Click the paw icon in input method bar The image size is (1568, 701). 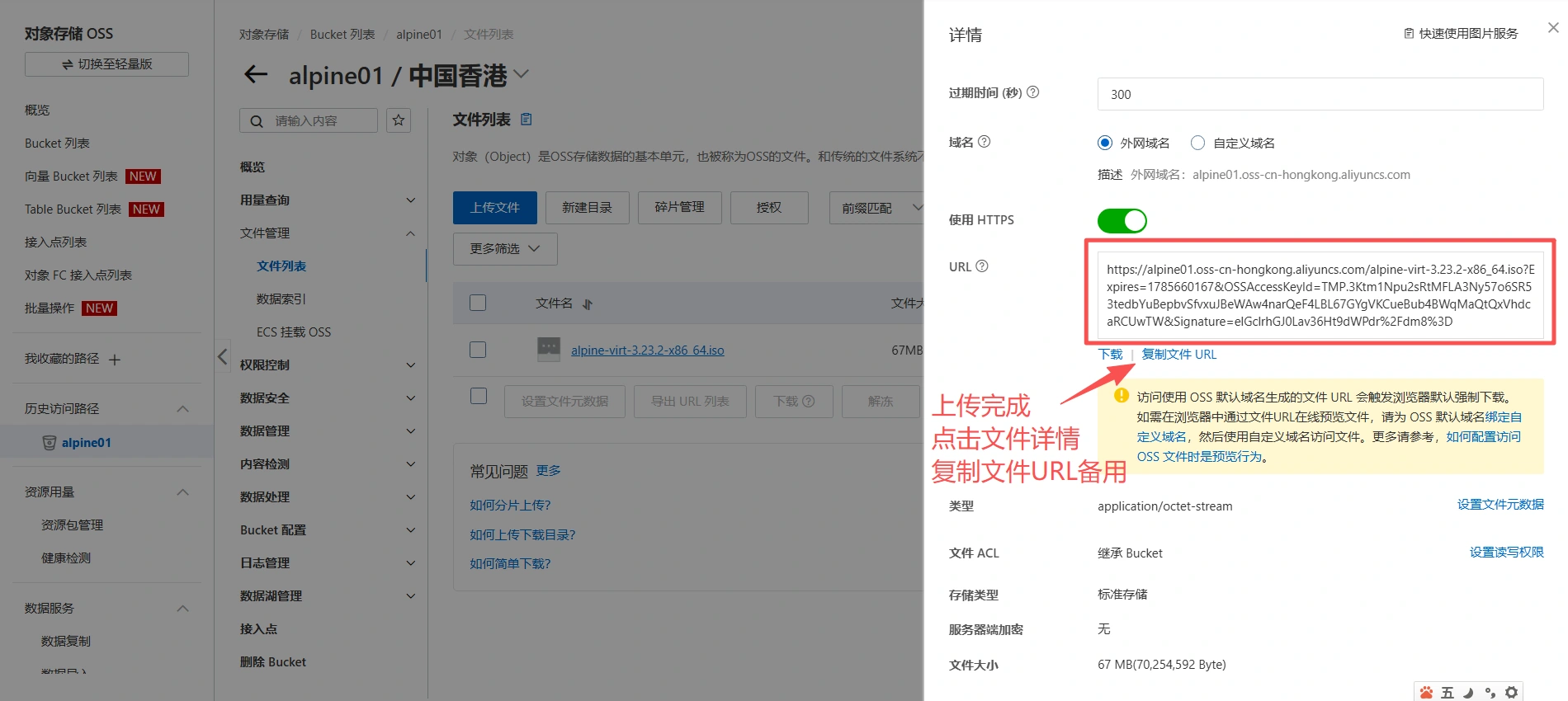1426,693
